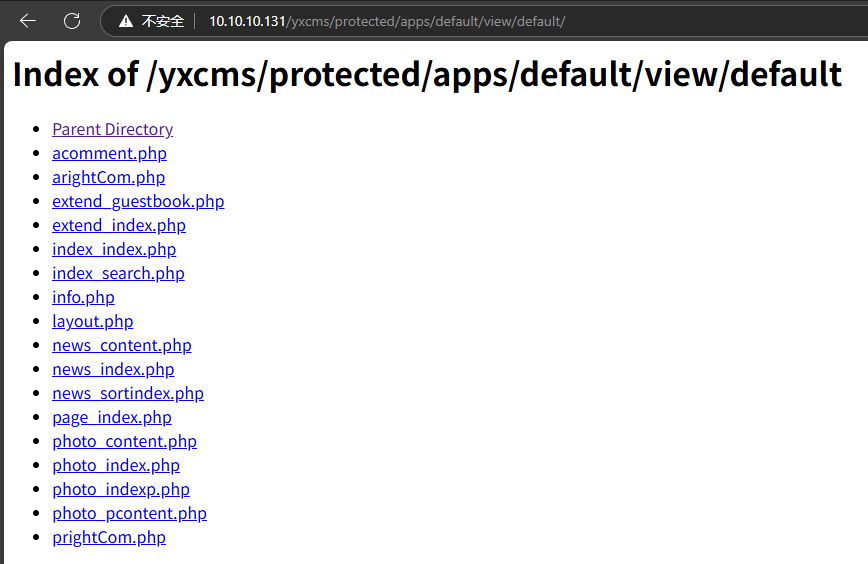Open acomment.php file link

[109, 153]
